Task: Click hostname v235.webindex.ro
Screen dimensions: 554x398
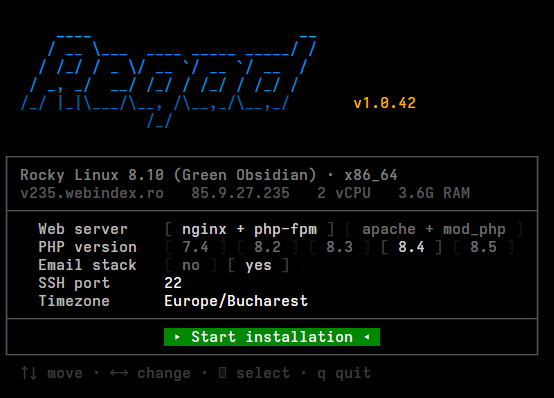Action: coord(92,193)
